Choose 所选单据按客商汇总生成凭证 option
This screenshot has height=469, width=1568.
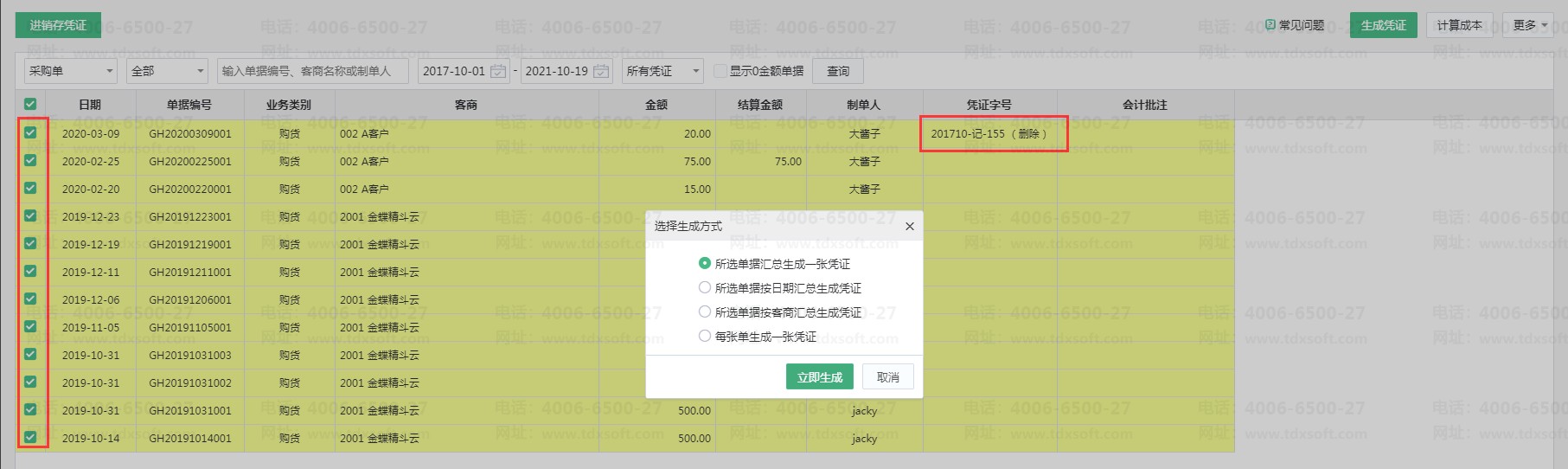(705, 312)
